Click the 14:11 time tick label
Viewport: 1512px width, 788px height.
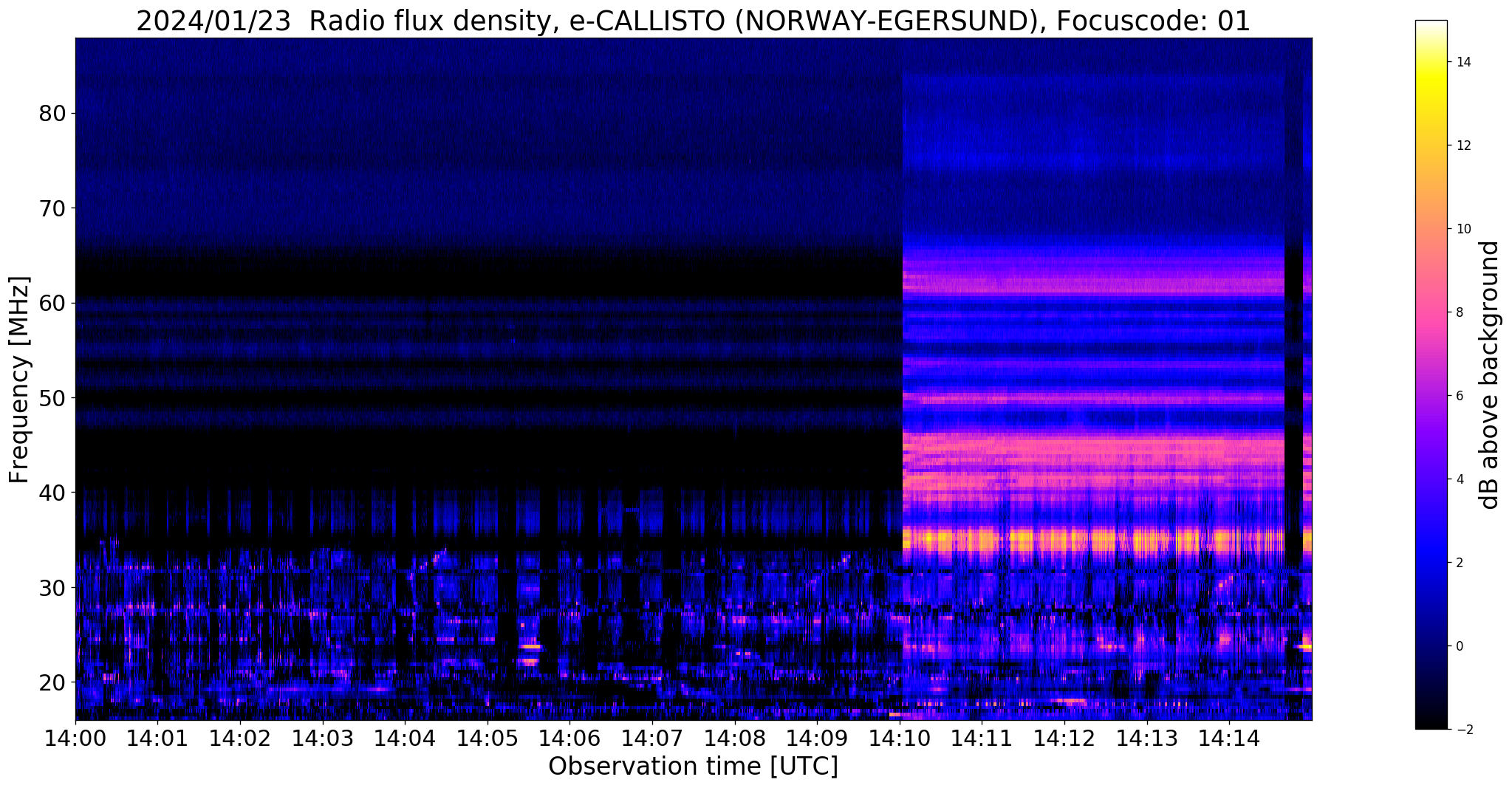tap(982, 737)
